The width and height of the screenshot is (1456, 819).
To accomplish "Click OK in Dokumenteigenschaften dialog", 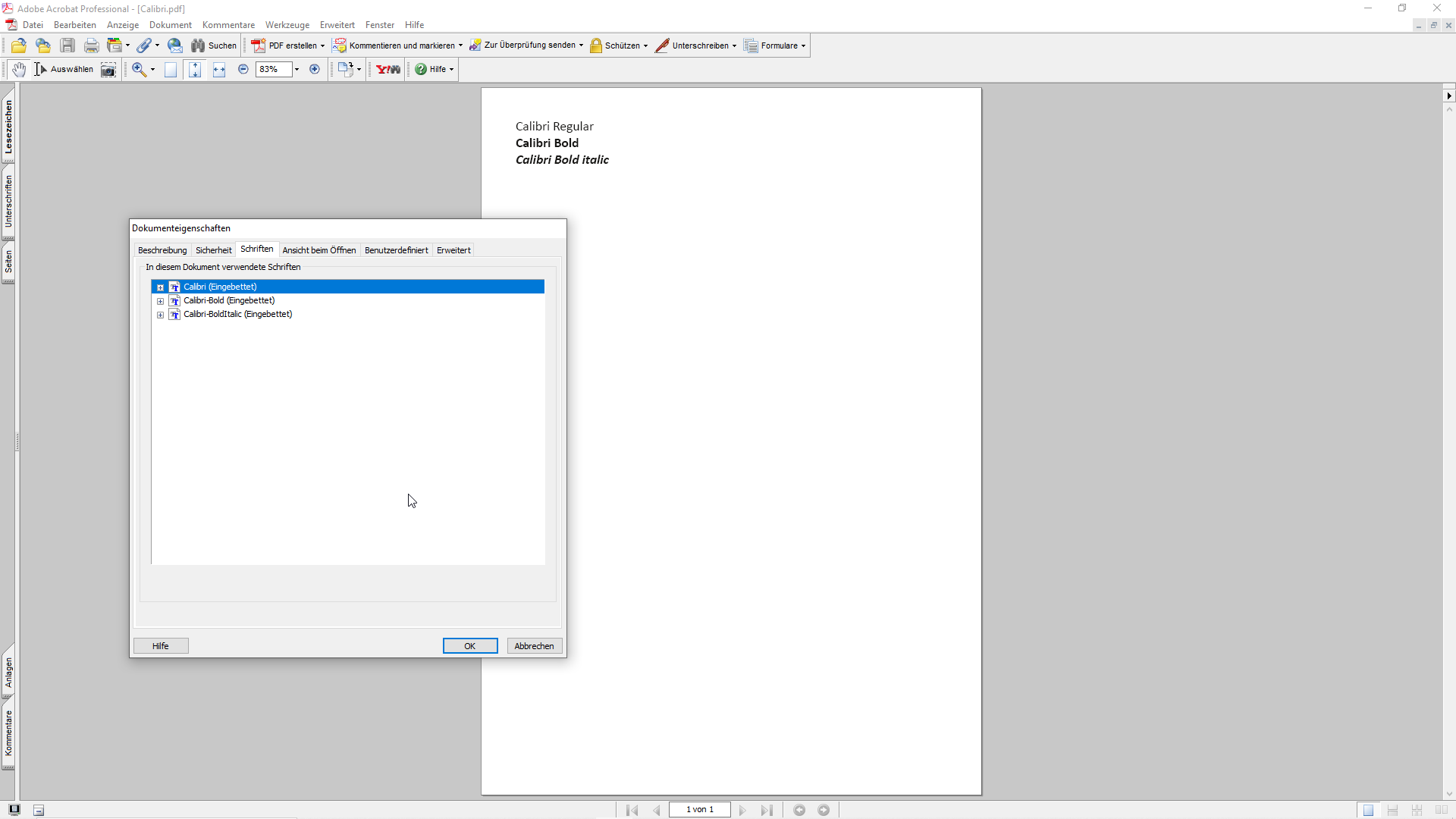I will click(x=469, y=646).
